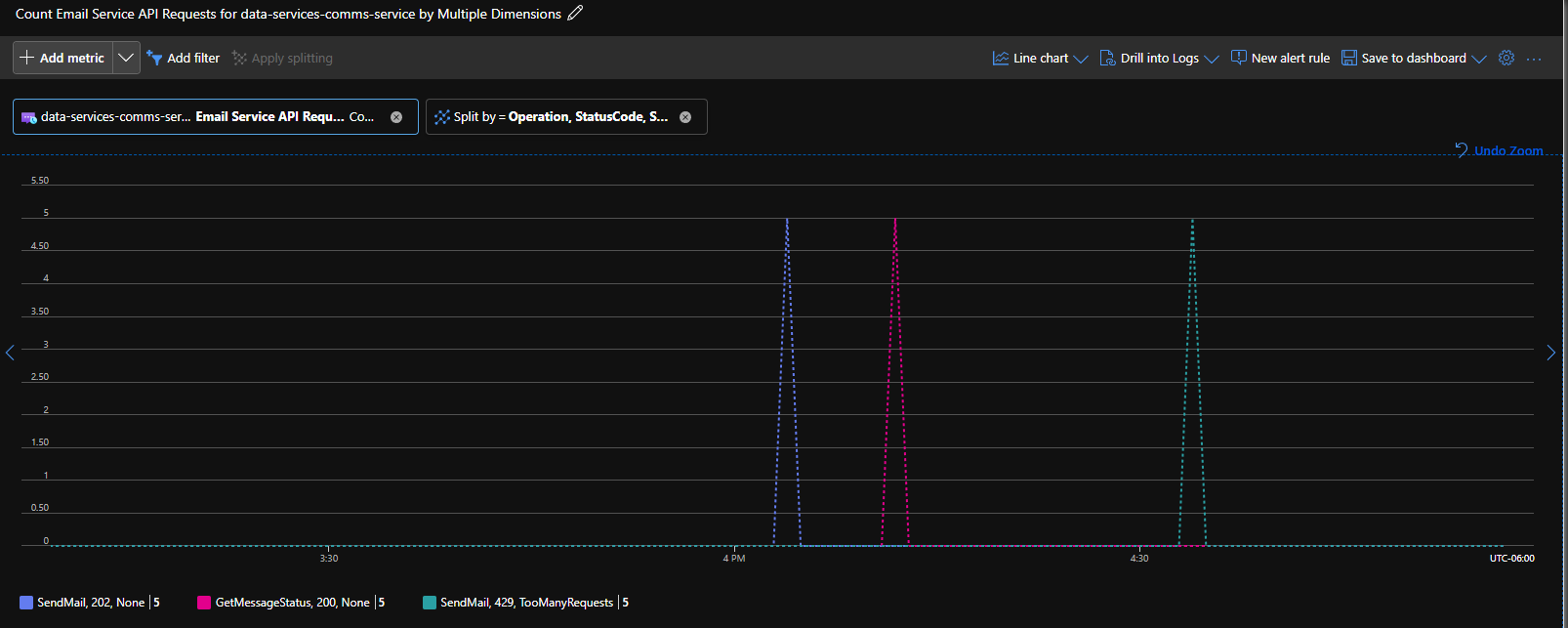Viewport: 1568px width, 628px height.
Task: Remove the Email Service API Requests metric pill
Action: coord(396,117)
